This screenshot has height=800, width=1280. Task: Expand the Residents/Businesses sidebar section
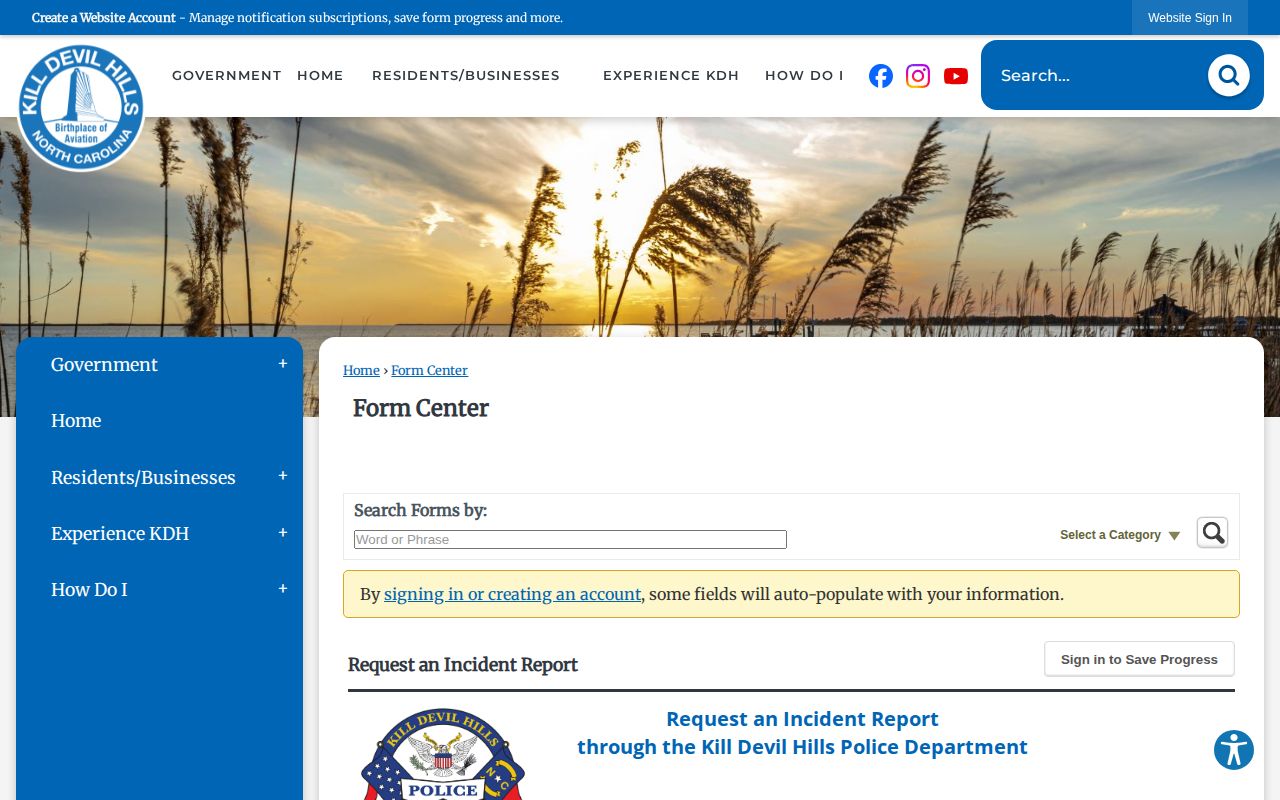283,477
